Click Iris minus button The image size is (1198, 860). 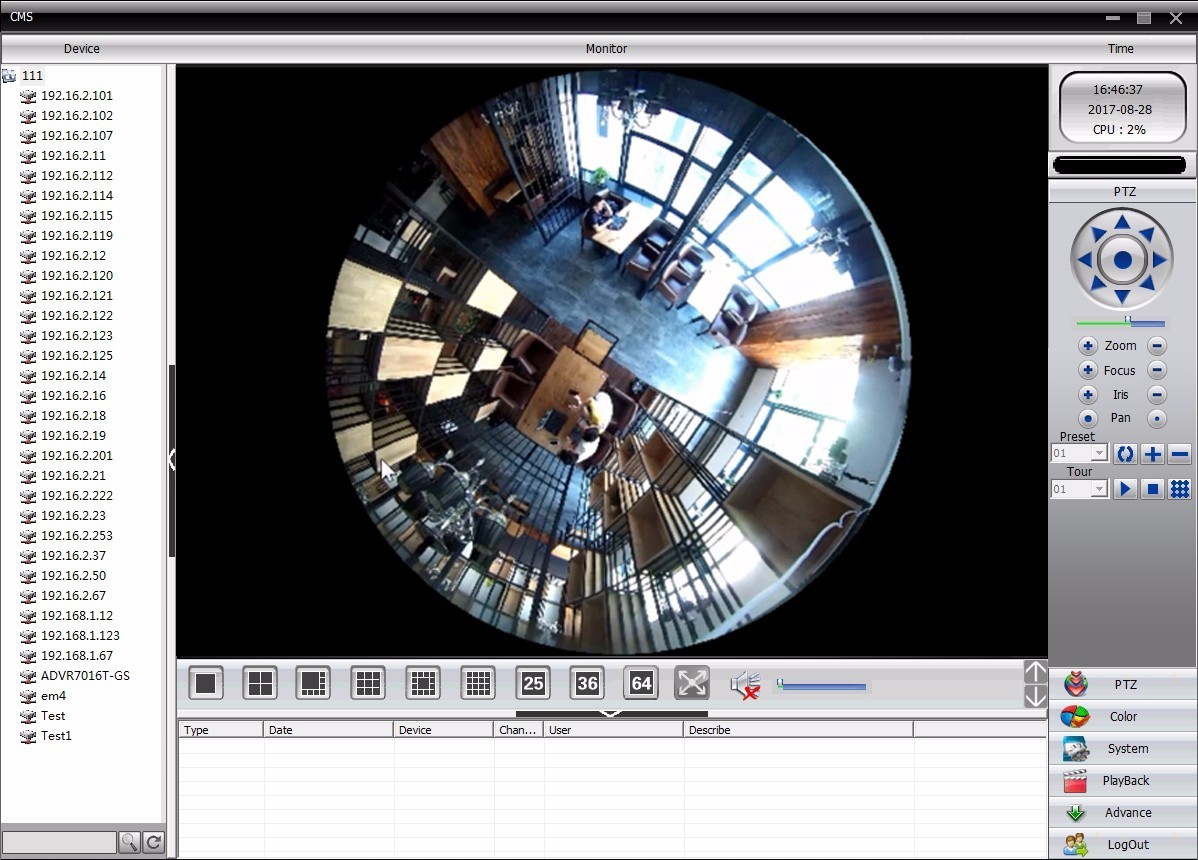click(1157, 395)
